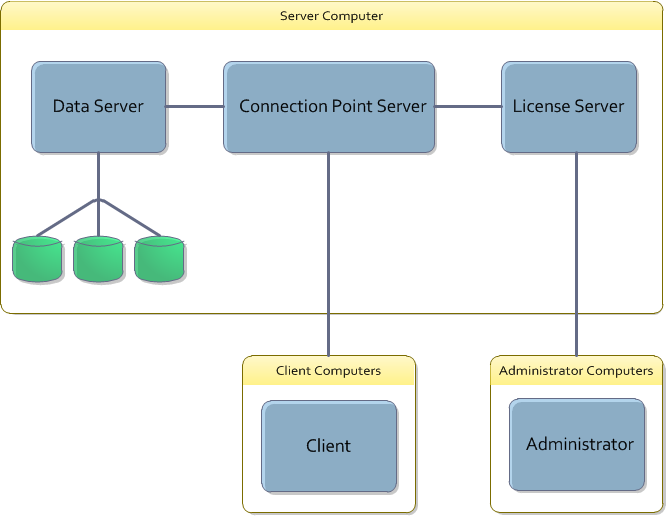
Task: Click the leftmost green database cylinder
Action: [37, 259]
